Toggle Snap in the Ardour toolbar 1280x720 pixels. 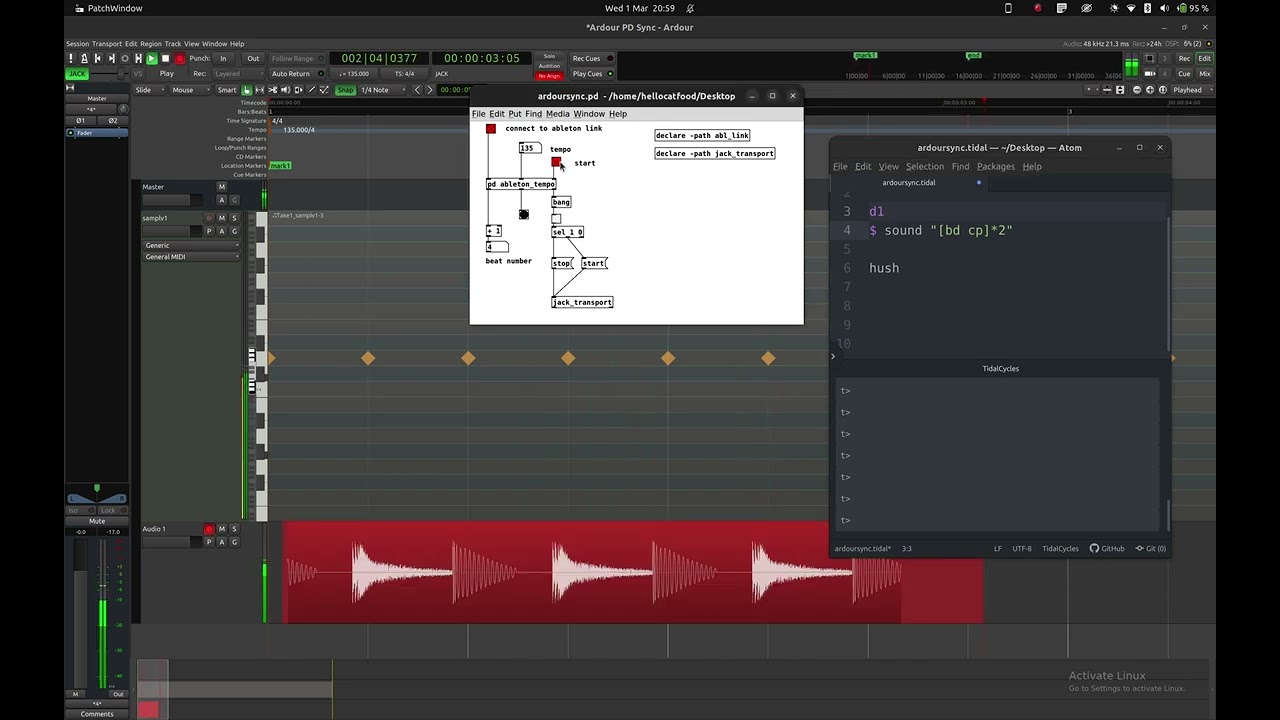coord(345,90)
